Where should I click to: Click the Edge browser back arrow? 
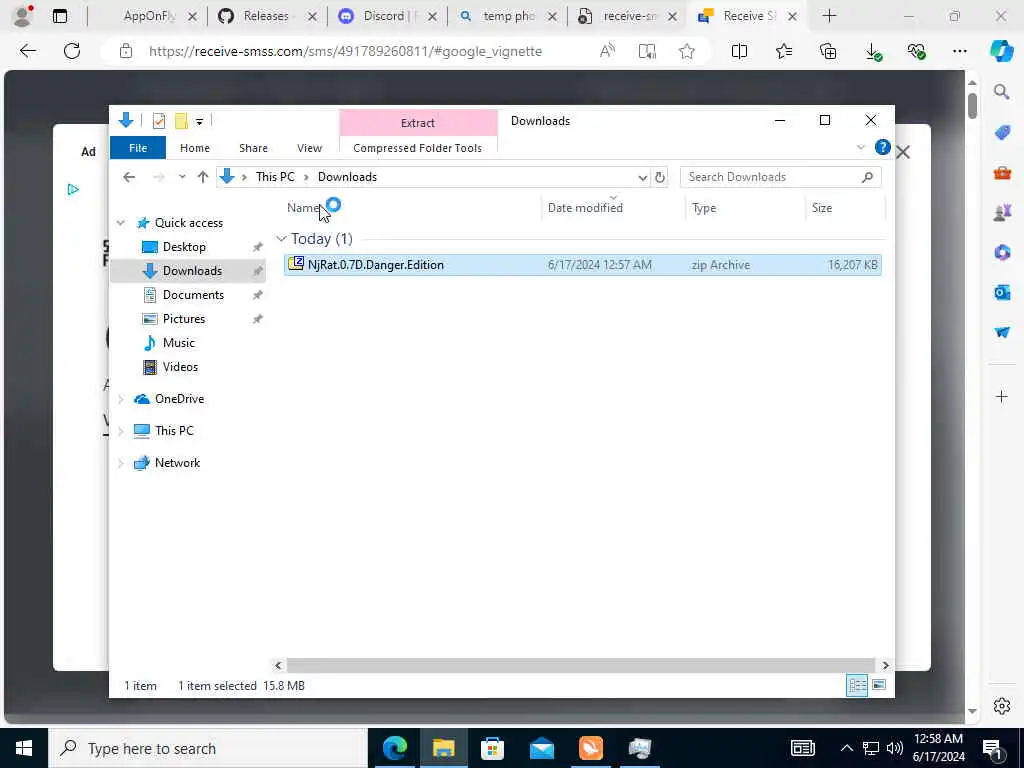click(x=27, y=51)
